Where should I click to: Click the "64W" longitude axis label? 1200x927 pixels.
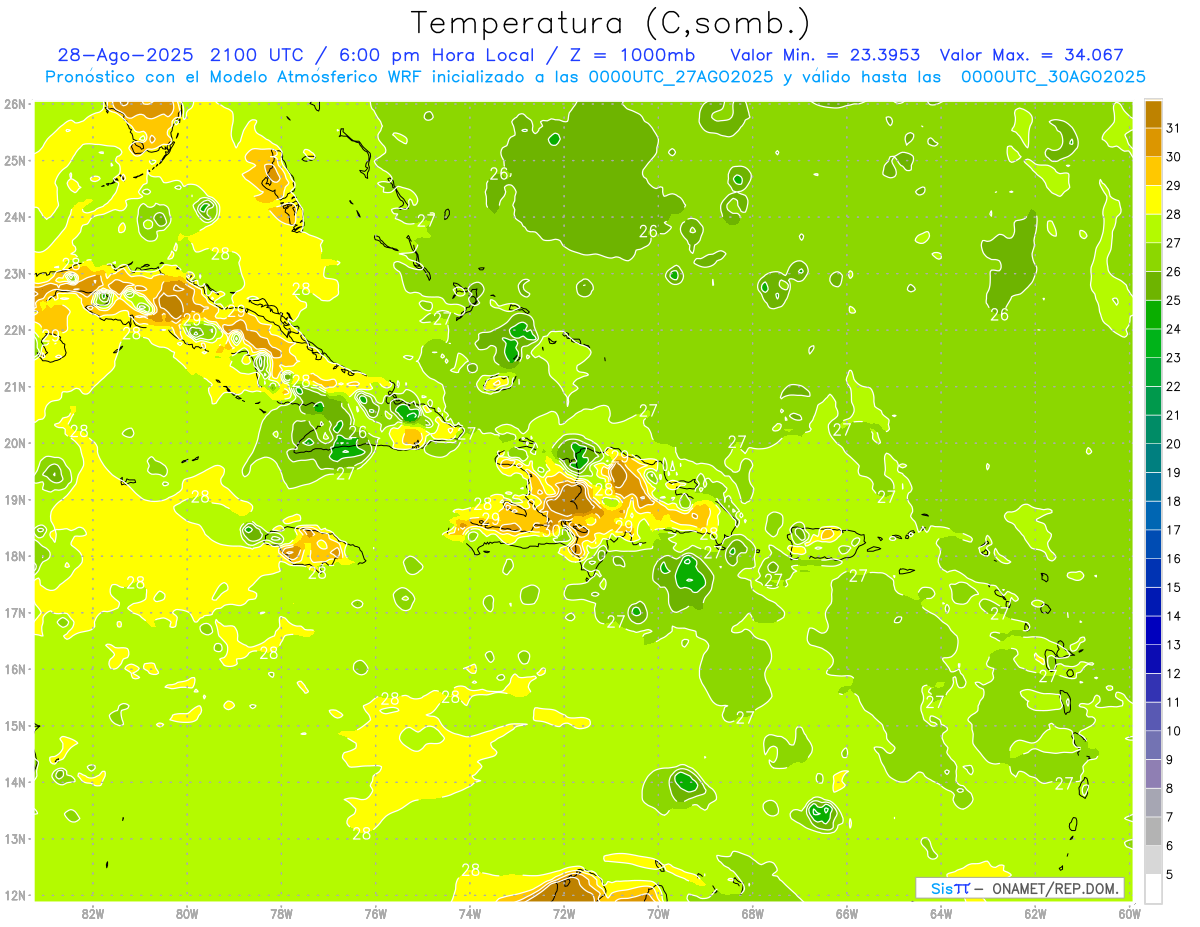pyautogui.click(x=941, y=913)
